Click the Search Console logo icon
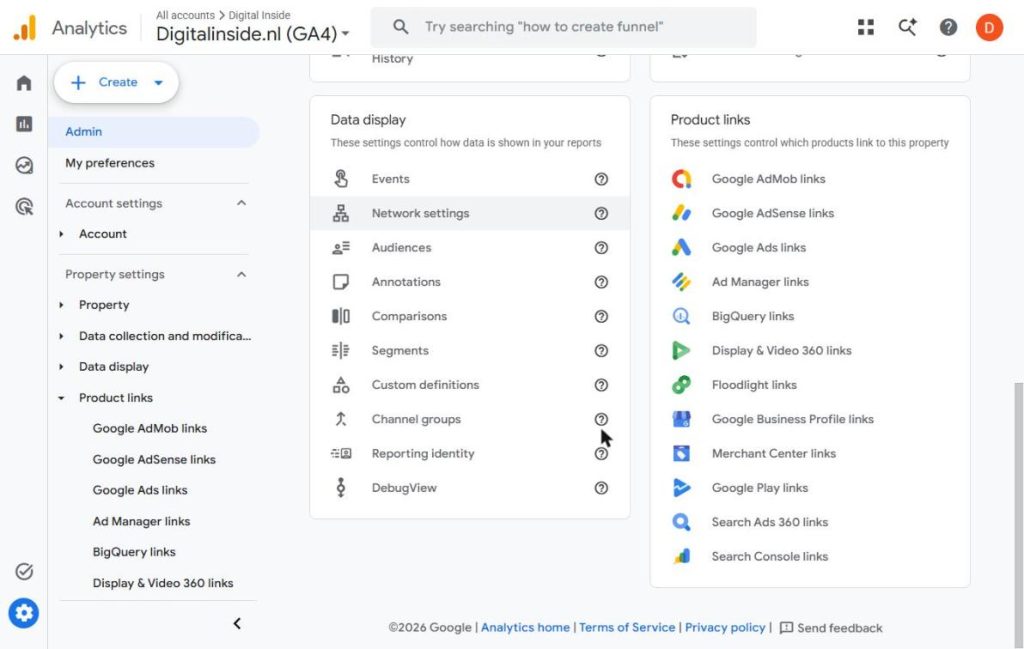Image resolution: width=1024 pixels, height=649 pixels. [x=681, y=556]
